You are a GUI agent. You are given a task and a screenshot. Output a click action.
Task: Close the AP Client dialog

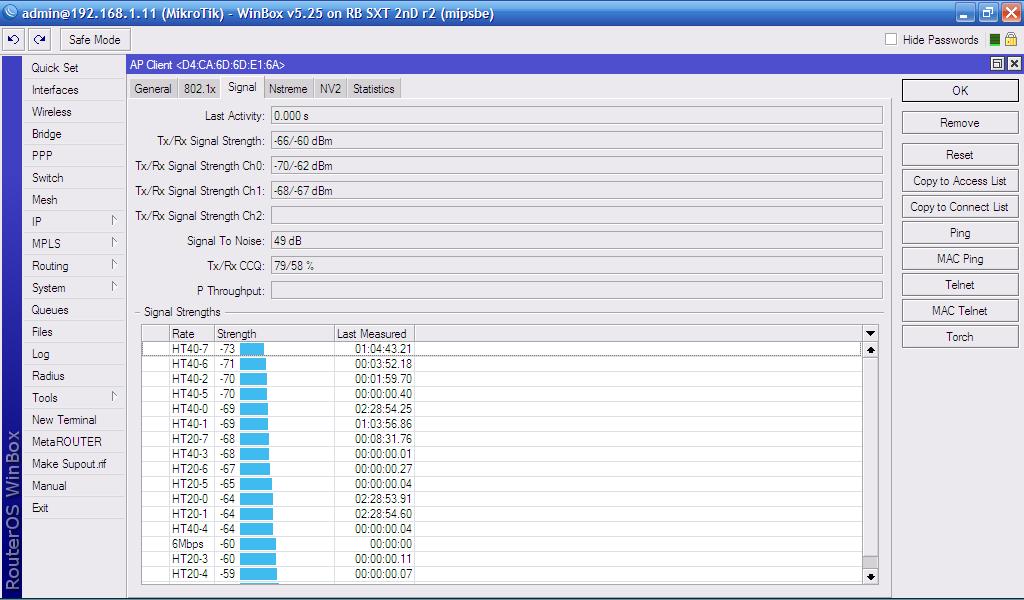[1014, 63]
